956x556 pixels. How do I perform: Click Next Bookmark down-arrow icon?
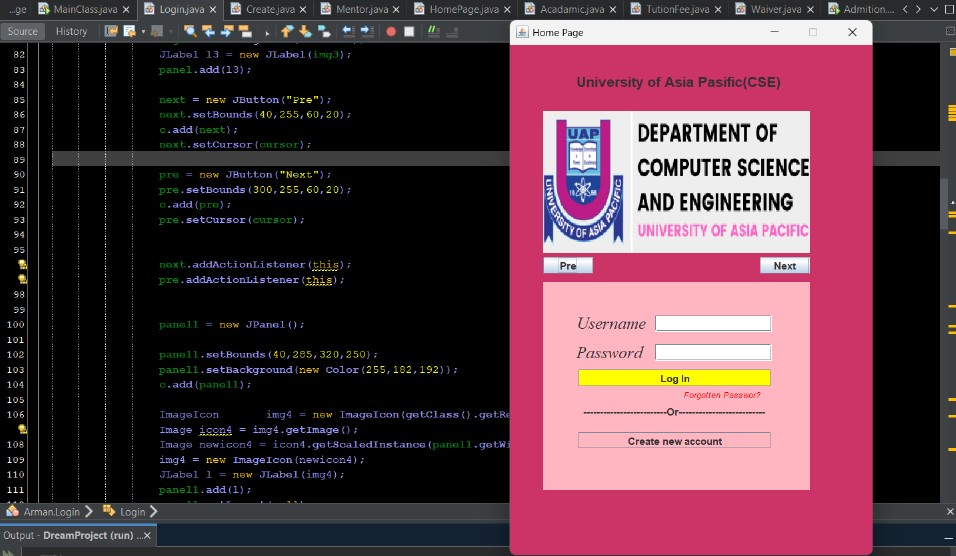(305, 31)
